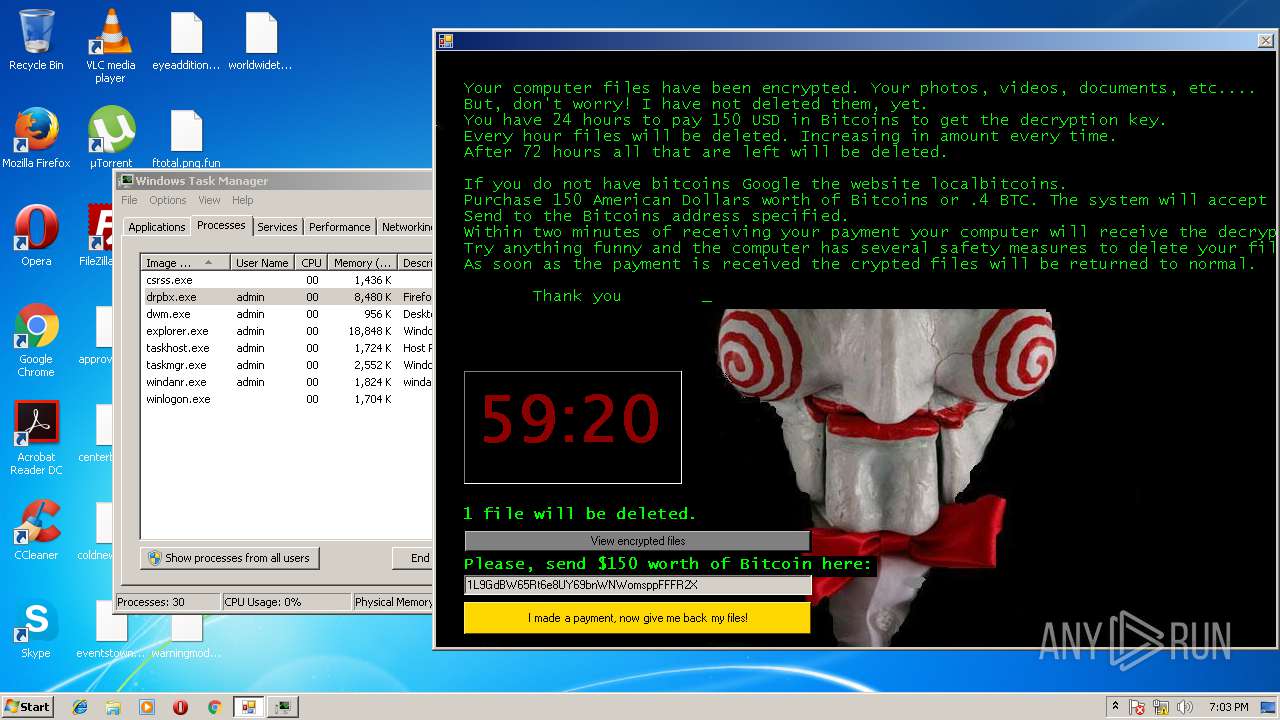
Task: Open Windows Media Player from taskbar
Action: pyautogui.click(x=147, y=707)
